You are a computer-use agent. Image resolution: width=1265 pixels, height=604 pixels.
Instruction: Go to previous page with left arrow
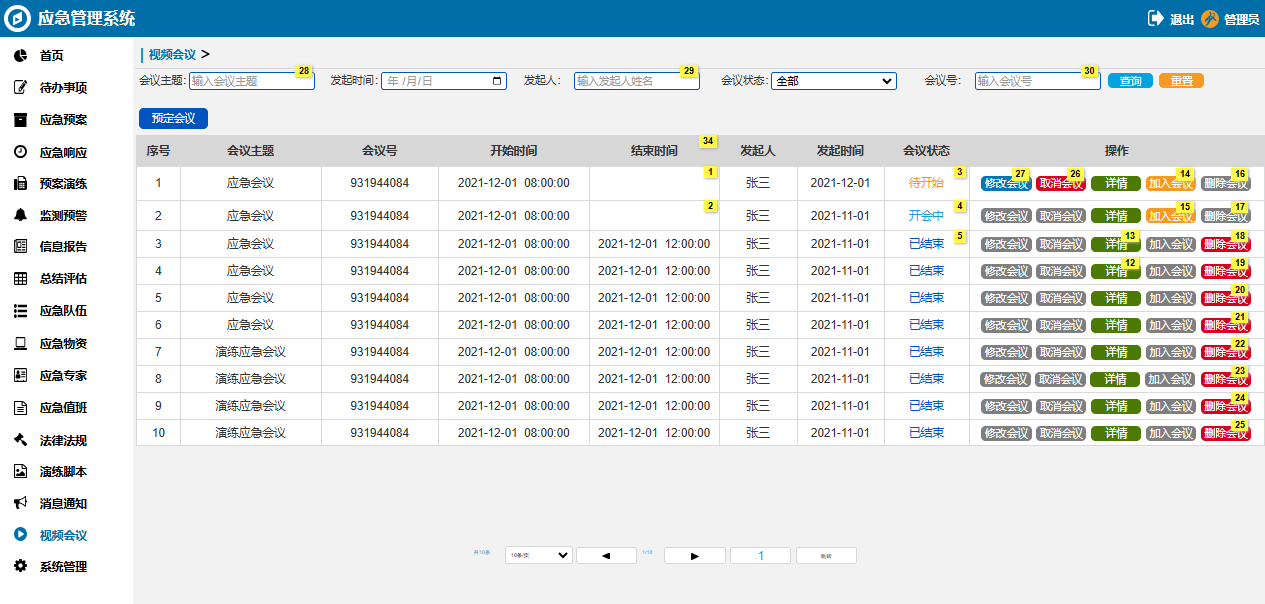[606, 555]
